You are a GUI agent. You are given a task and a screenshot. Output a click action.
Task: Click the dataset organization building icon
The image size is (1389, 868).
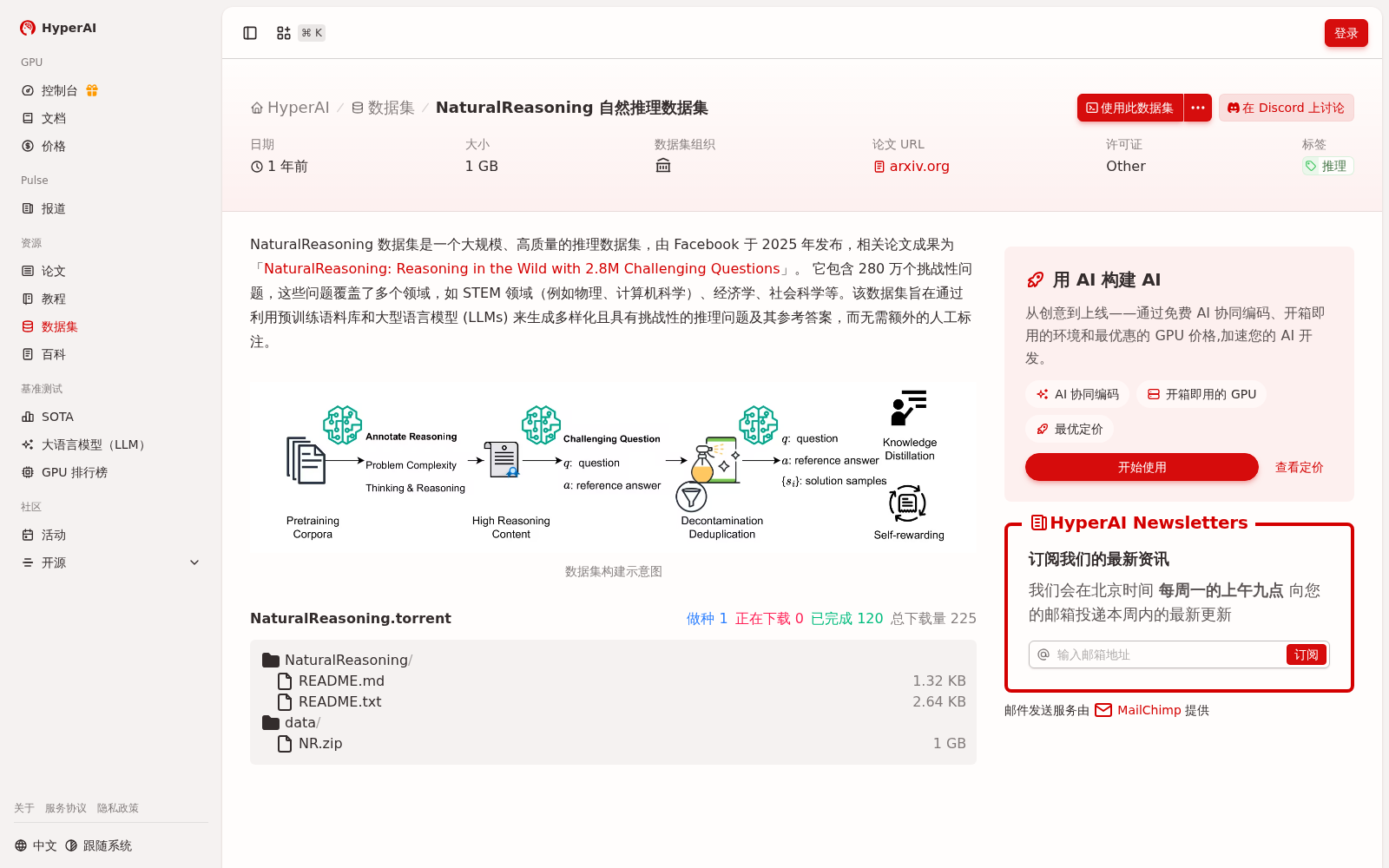click(x=663, y=166)
